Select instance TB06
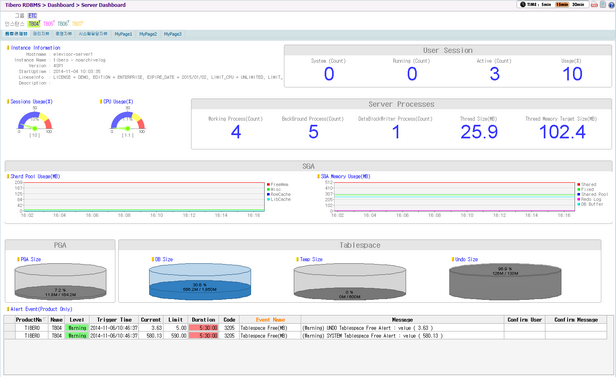This screenshot has height=377, width=616. tap(63, 24)
